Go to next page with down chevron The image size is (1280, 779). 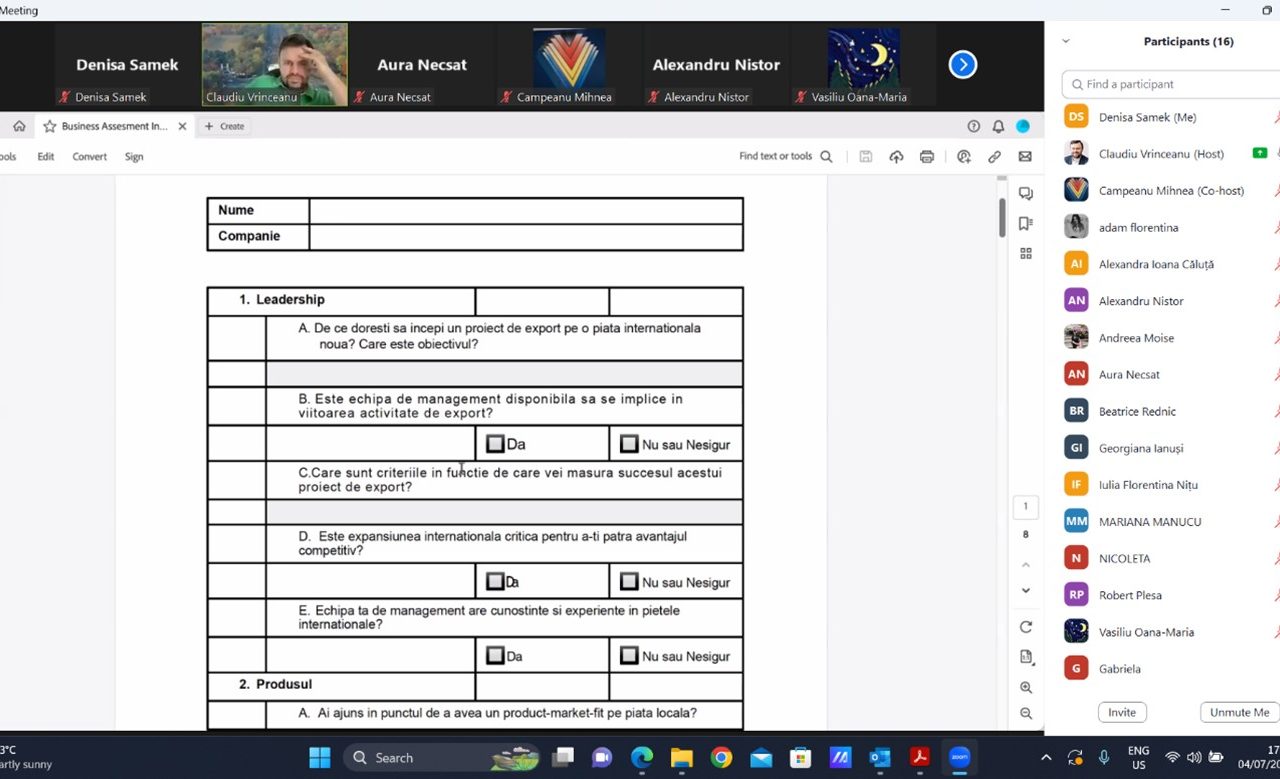pyautogui.click(x=1025, y=591)
